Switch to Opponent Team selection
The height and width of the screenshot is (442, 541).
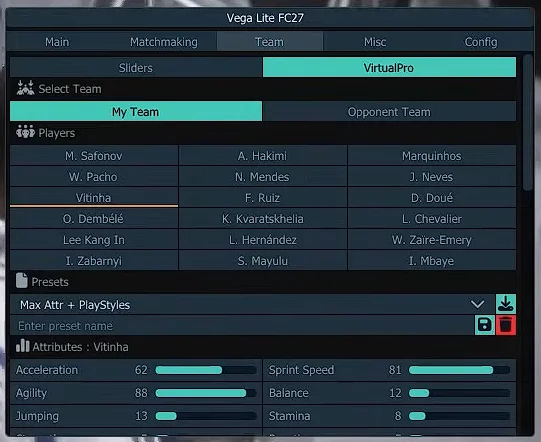pyautogui.click(x=389, y=111)
